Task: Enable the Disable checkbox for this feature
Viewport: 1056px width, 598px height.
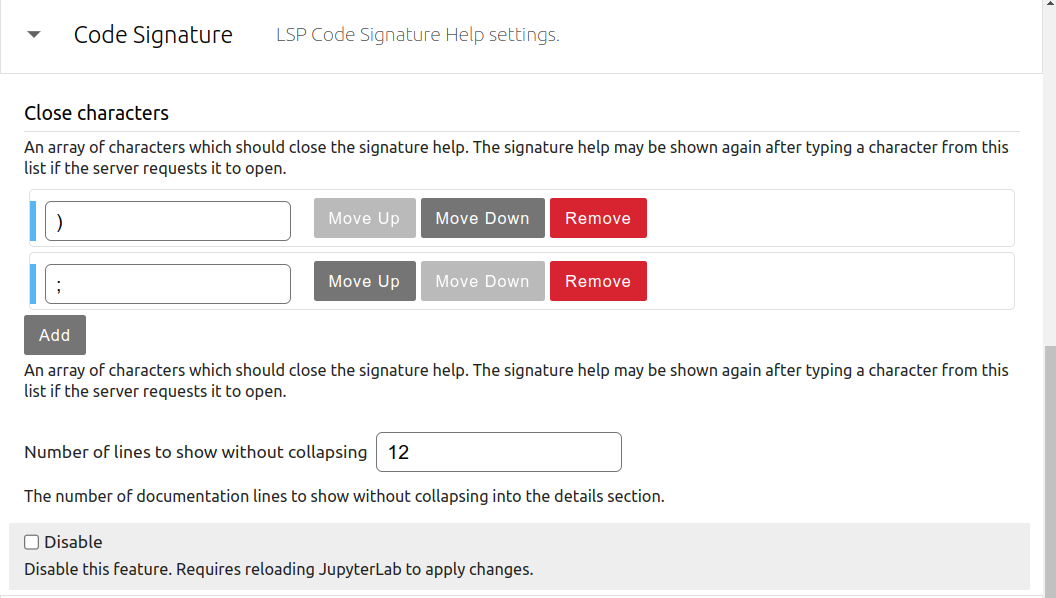Action: pos(30,541)
